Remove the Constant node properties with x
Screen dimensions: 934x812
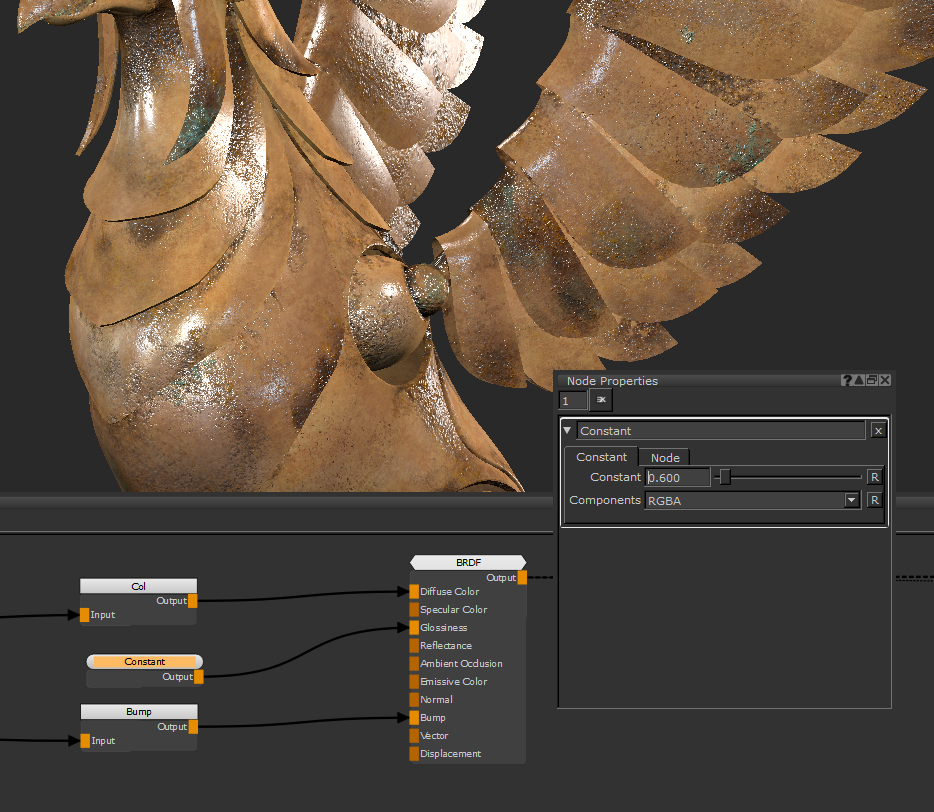[x=877, y=431]
